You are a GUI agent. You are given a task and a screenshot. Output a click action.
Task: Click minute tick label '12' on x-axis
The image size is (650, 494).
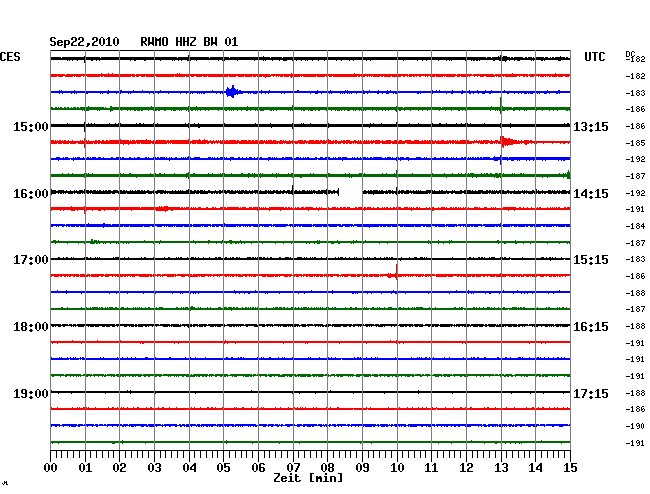pos(466,467)
